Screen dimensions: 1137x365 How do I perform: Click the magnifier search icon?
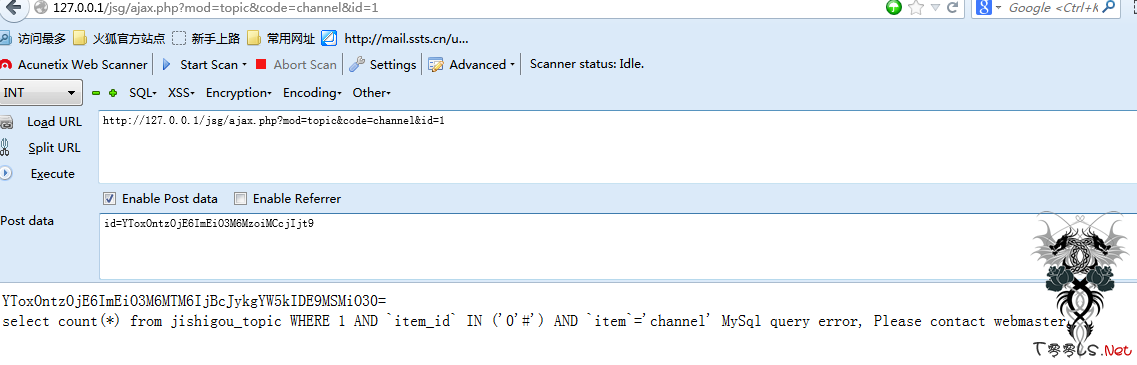[1109, 7]
